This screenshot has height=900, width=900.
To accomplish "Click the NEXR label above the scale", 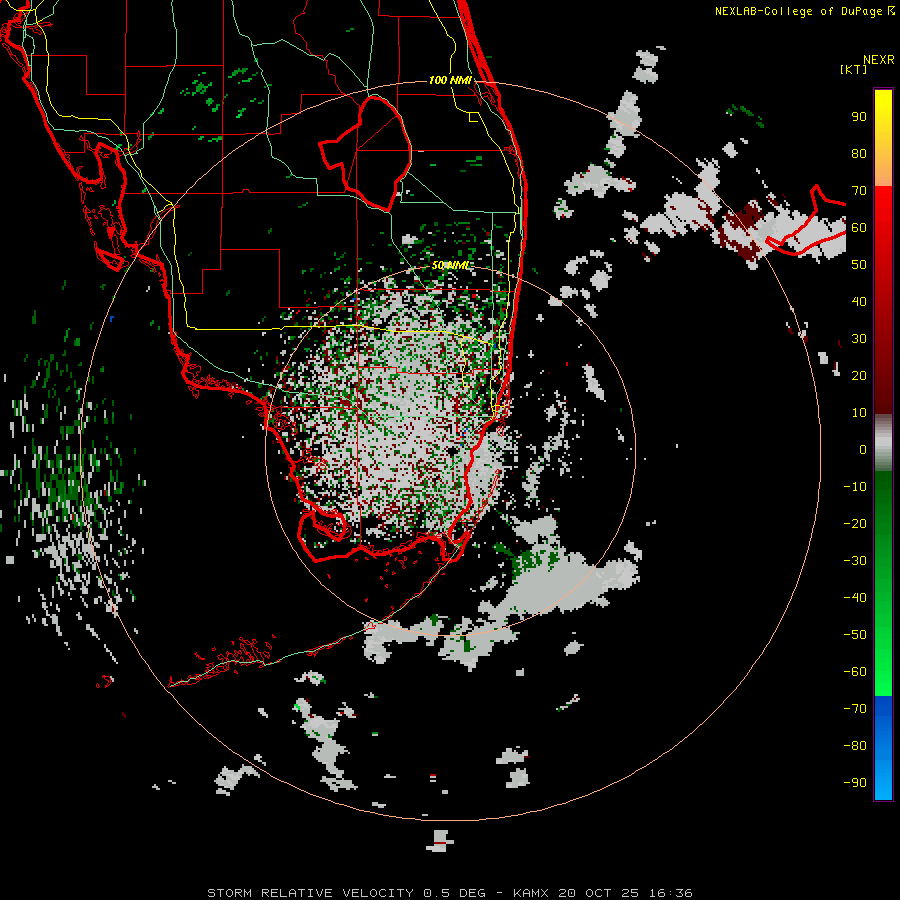I will pyautogui.click(x=878, y=60).
